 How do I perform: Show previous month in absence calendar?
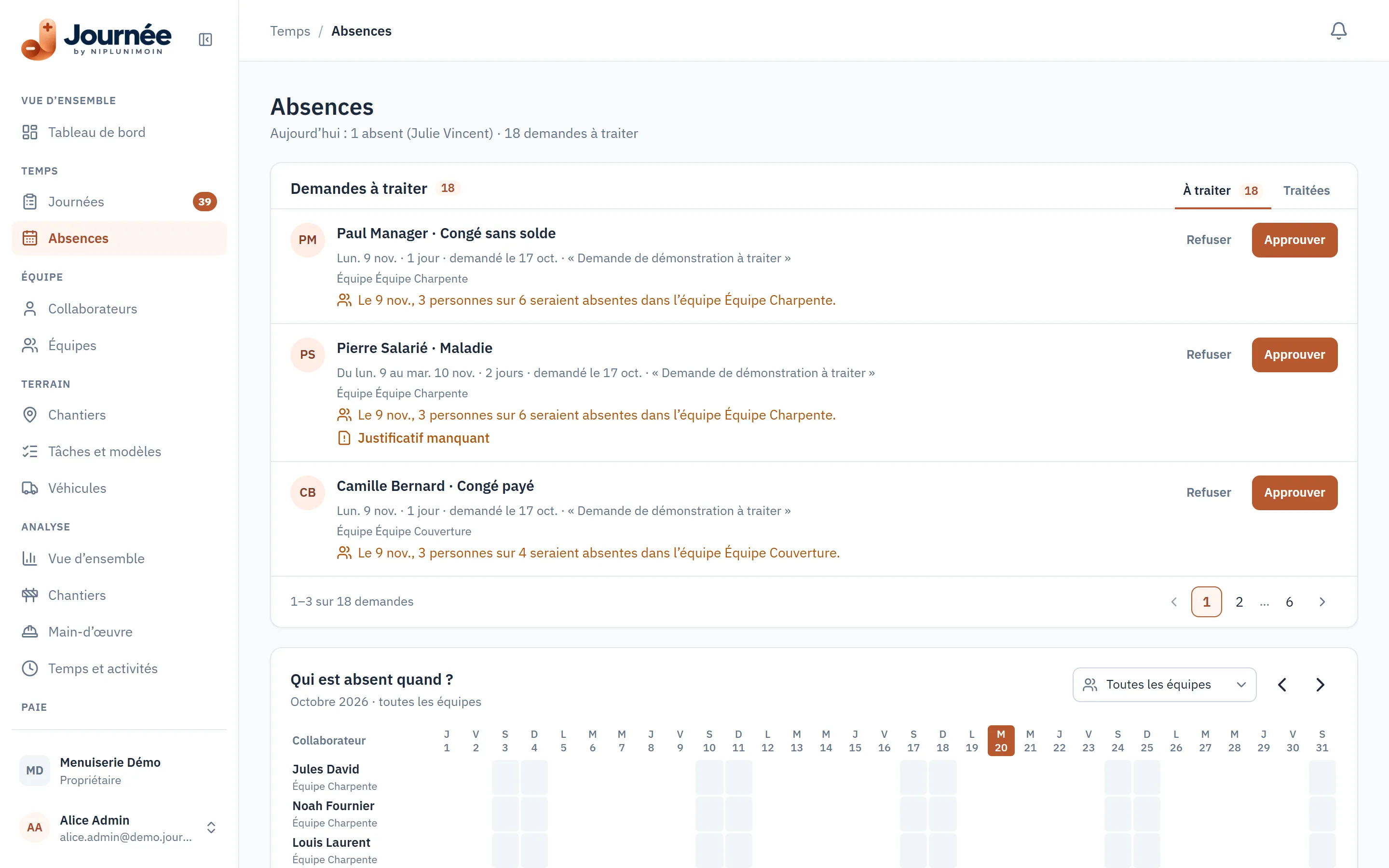[x=1282, y=684]
